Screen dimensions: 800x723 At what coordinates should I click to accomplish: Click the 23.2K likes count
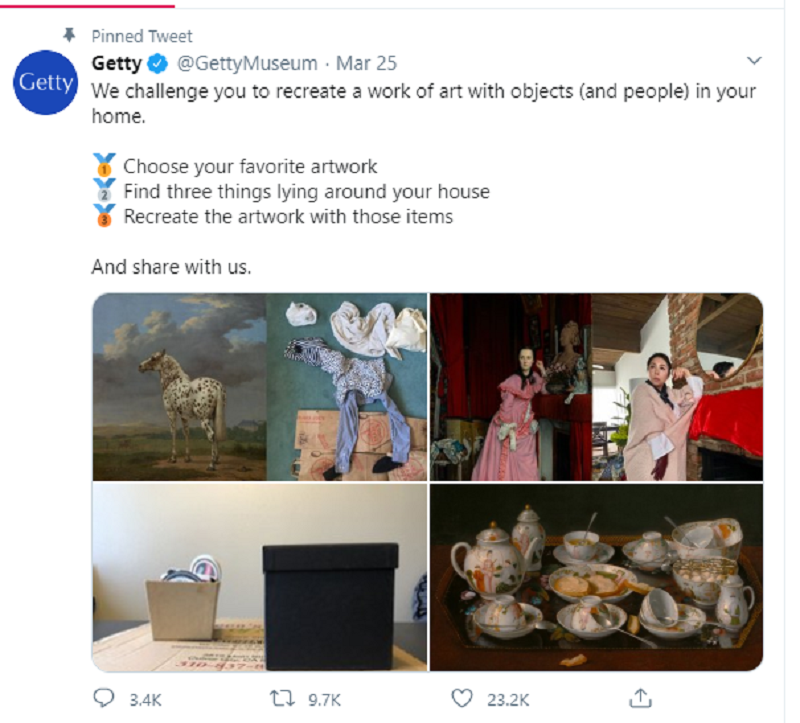point(509,699)
